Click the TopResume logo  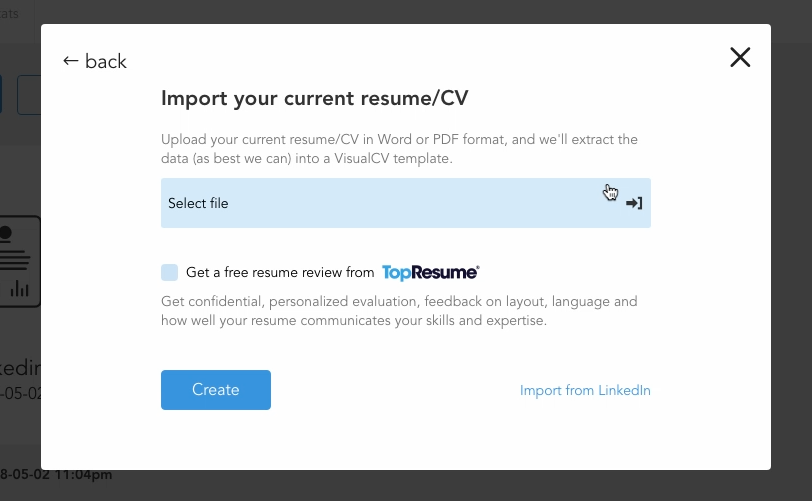430,273
